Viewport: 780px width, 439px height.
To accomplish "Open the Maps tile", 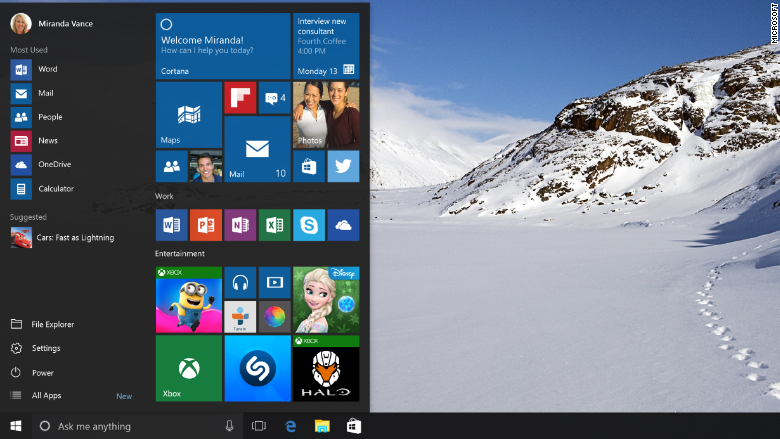I will (x=189, y=115).
